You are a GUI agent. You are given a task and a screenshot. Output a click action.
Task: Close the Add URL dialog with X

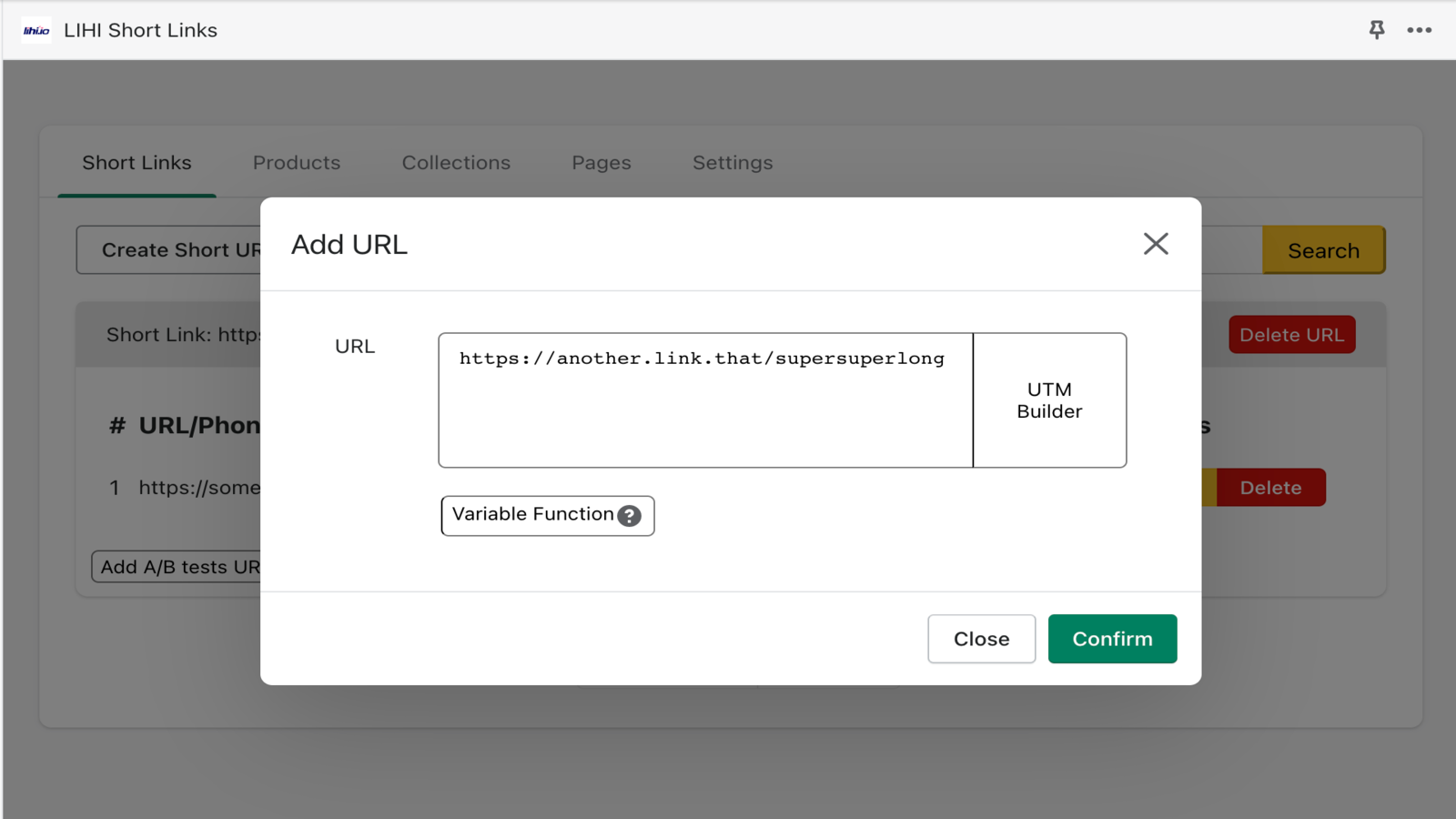1156,244
